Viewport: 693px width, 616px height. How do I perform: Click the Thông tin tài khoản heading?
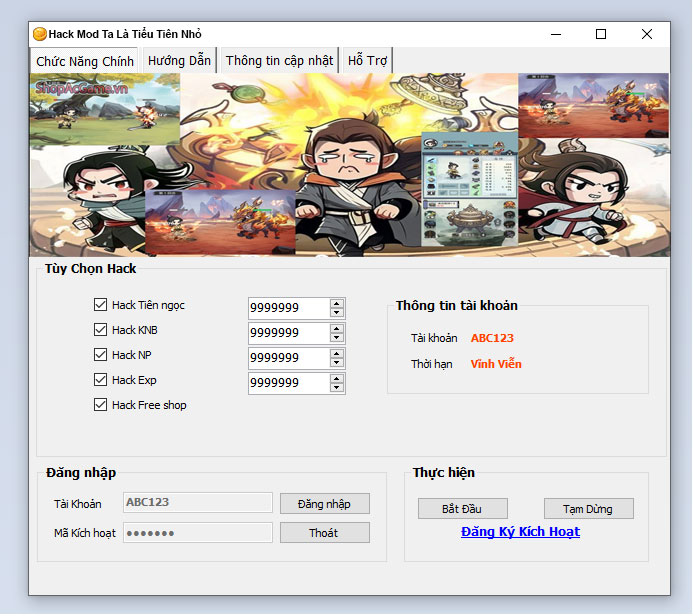[x=457, y=305]
